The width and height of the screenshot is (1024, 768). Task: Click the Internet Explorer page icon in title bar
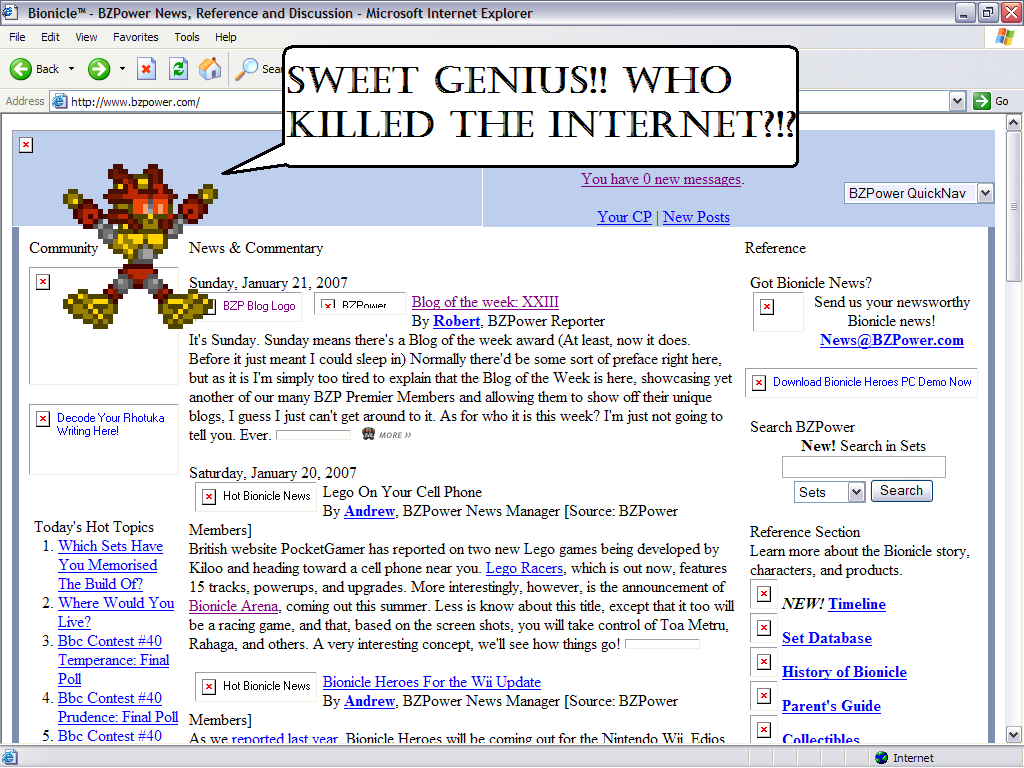pos(10,13)
